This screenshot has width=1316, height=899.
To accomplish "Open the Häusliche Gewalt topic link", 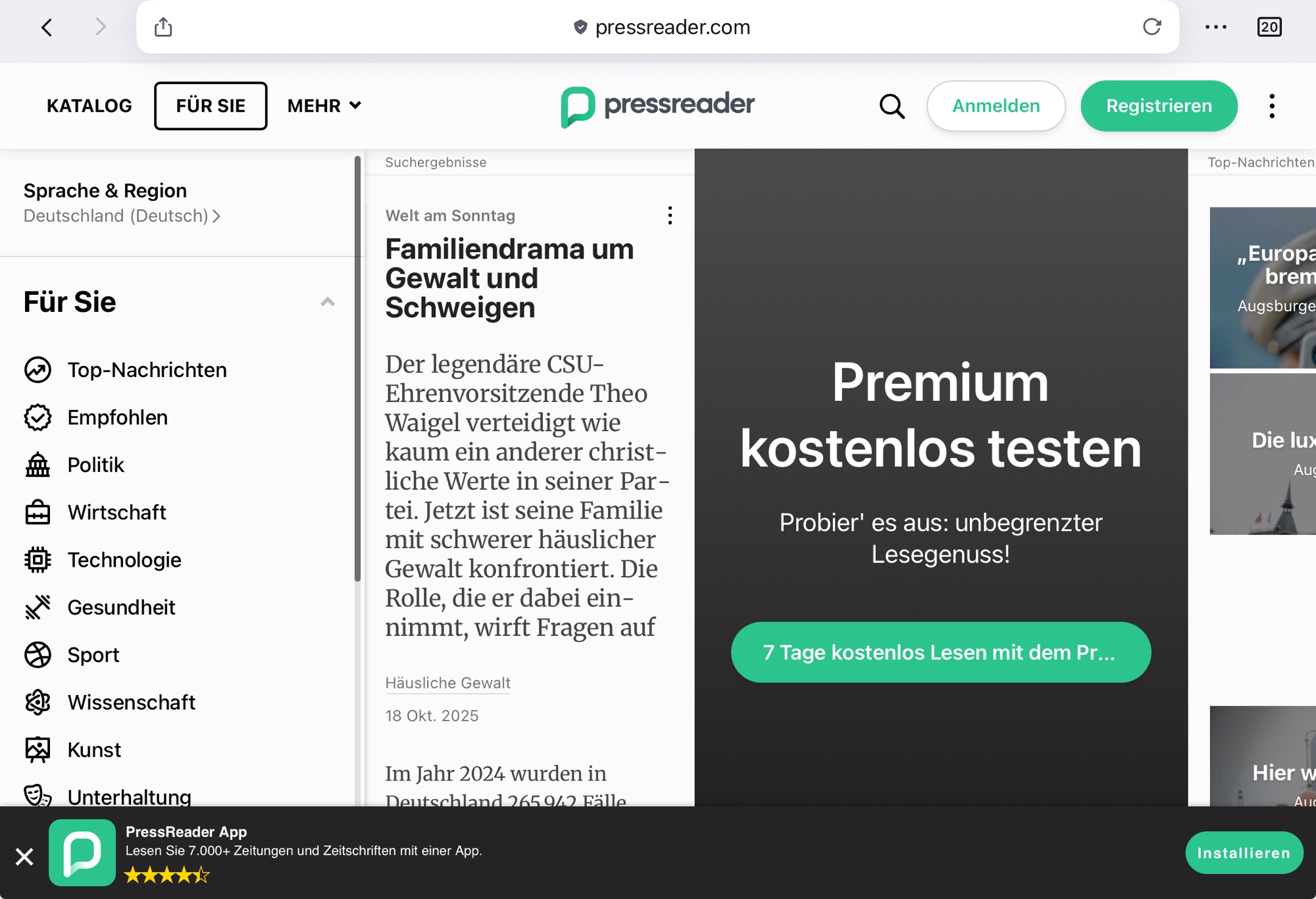I will coord(447,683).
